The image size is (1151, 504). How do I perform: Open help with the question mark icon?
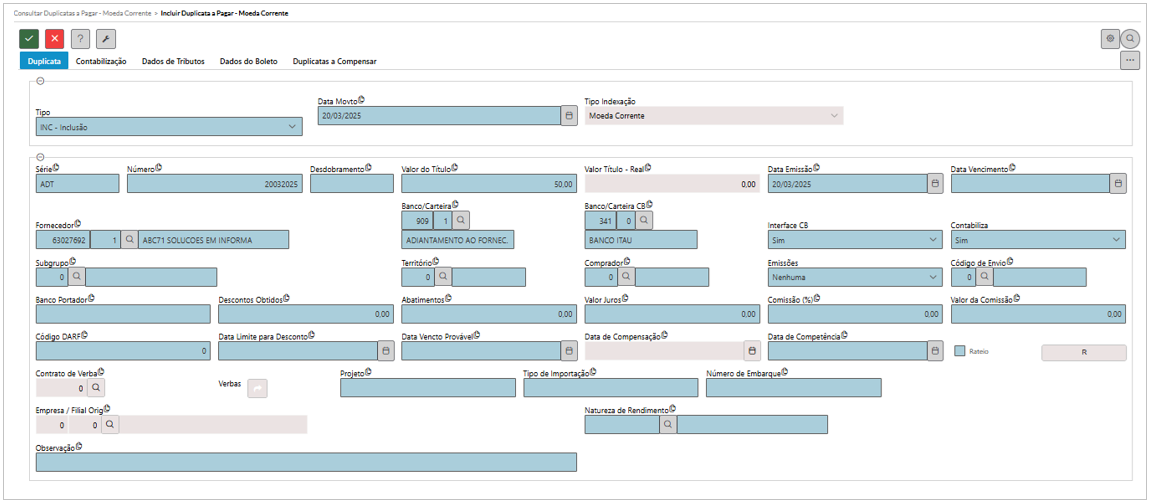point(81,38)
